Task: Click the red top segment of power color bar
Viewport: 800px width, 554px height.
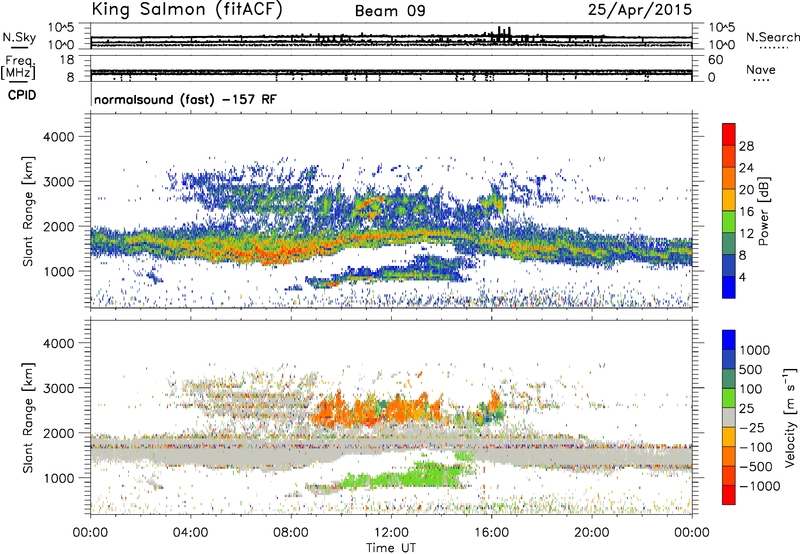Action: click(729, 134)
